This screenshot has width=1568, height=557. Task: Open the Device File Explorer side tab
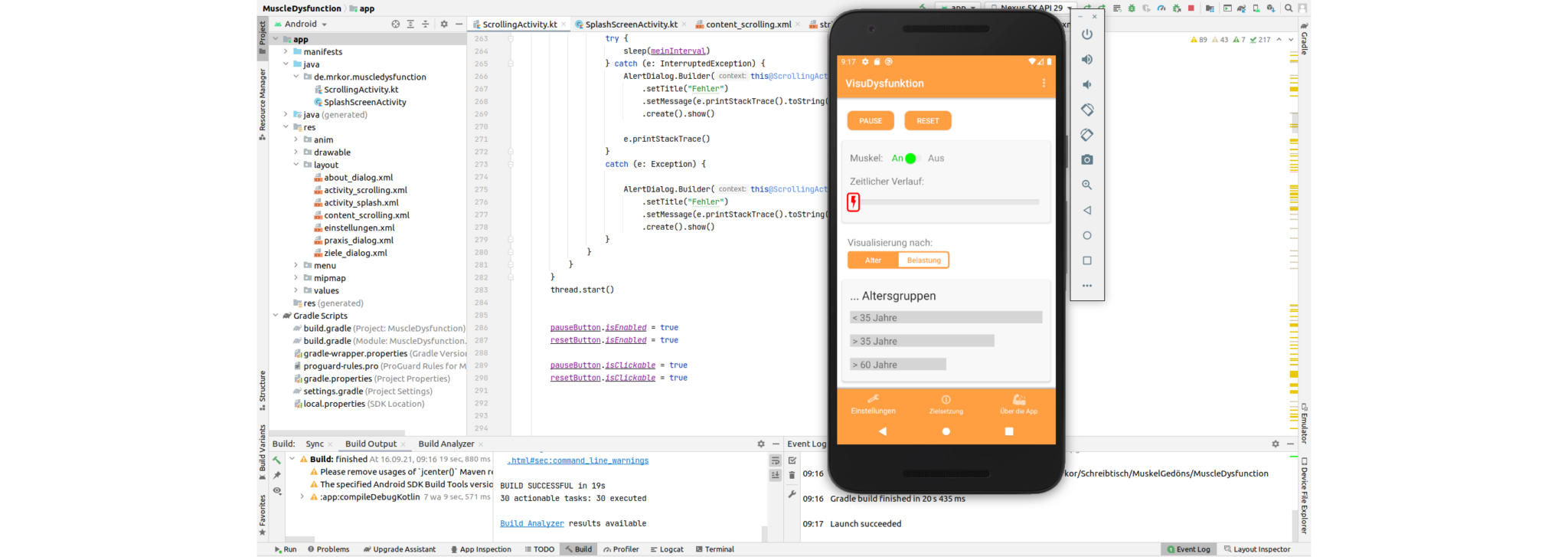(1305, 495)
